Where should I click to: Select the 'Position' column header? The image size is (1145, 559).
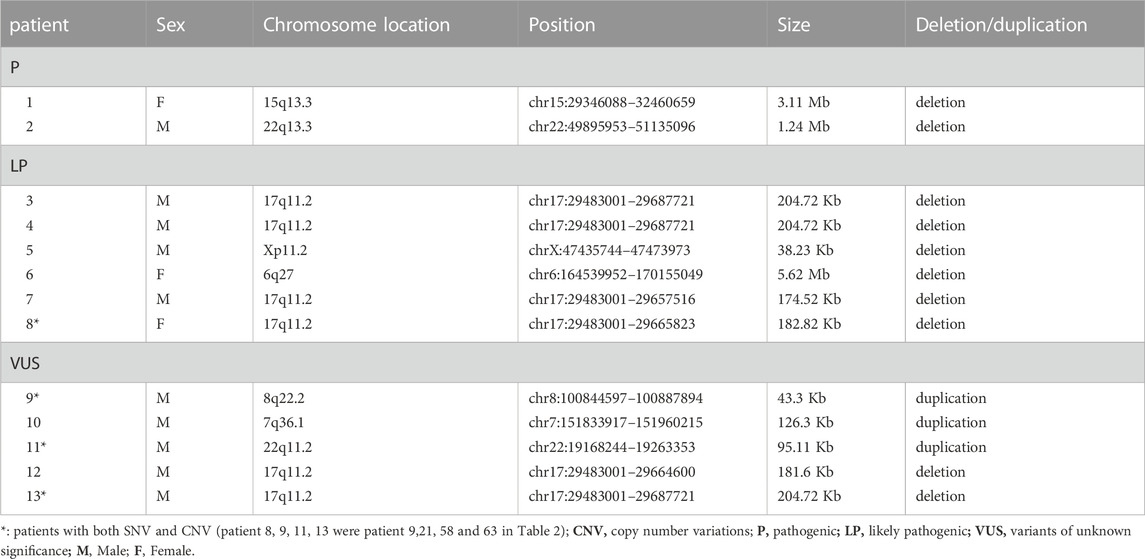562,24
